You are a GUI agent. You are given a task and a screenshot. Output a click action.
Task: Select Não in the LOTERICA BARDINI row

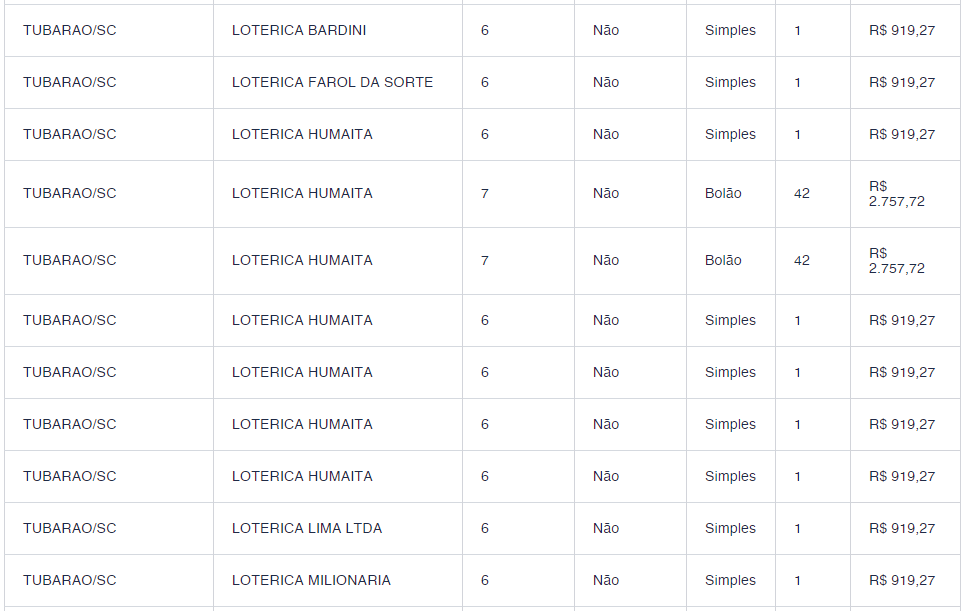[606, 31]
